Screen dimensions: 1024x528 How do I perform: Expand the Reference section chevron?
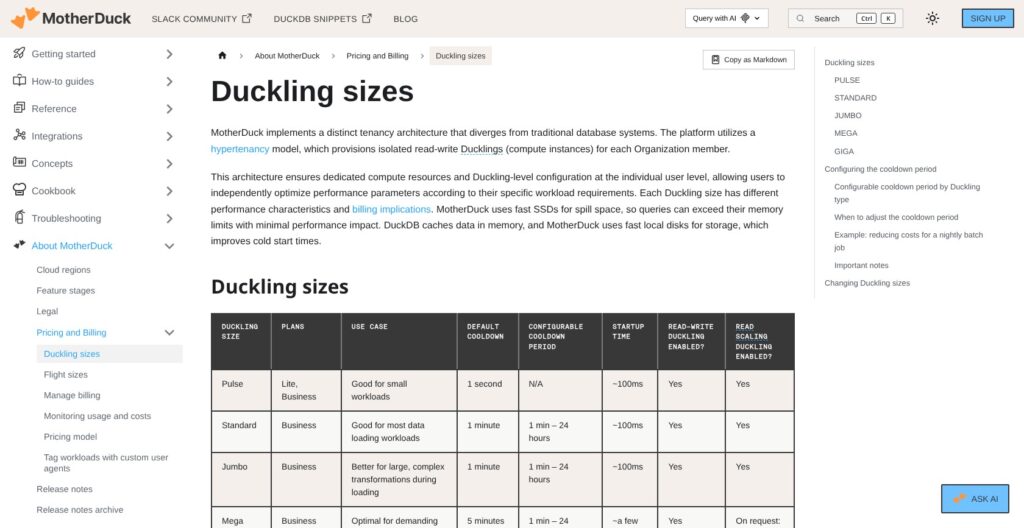tap(169, 109)
